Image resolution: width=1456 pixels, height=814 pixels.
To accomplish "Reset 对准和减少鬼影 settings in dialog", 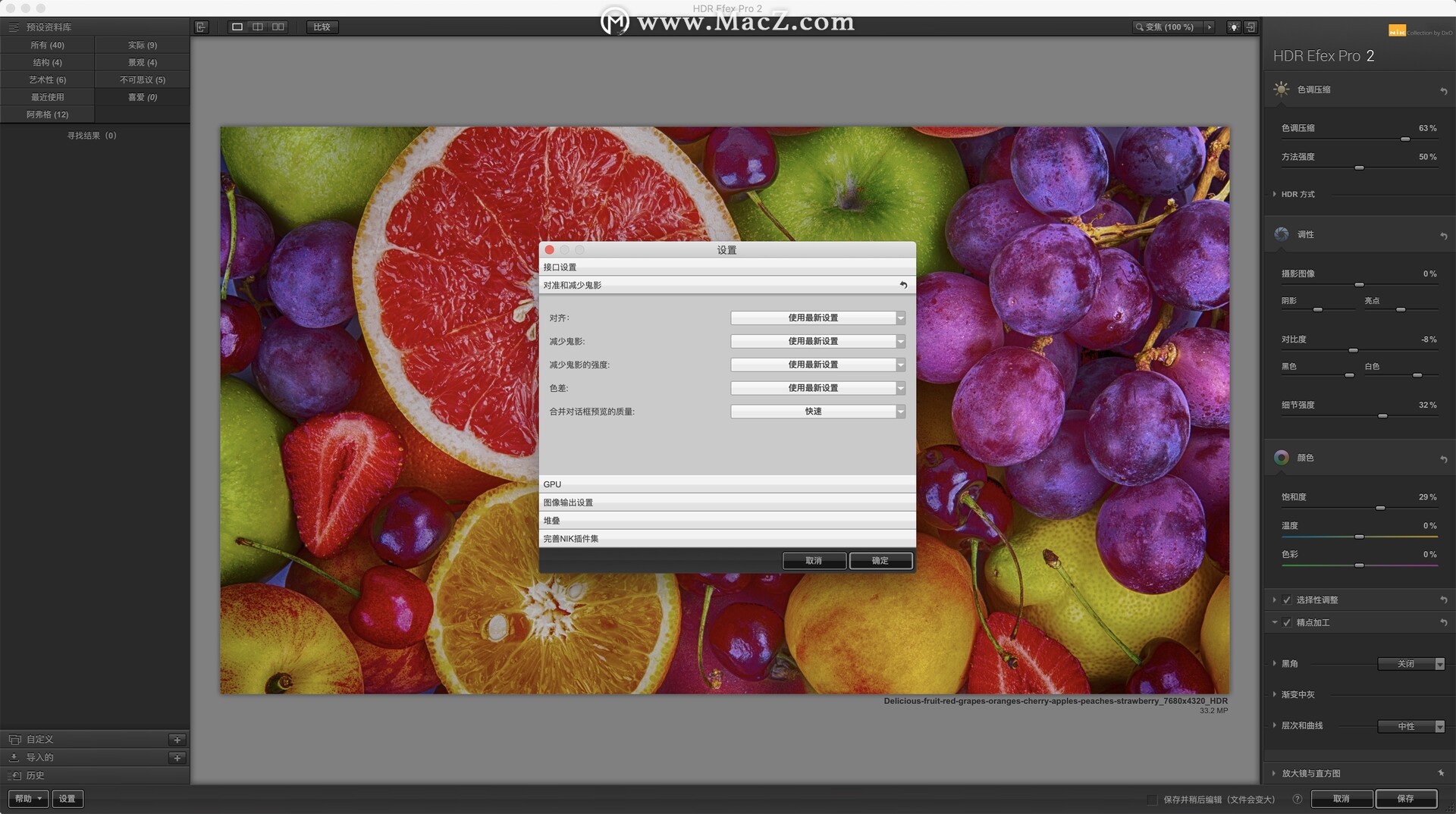I will point(903,285).
